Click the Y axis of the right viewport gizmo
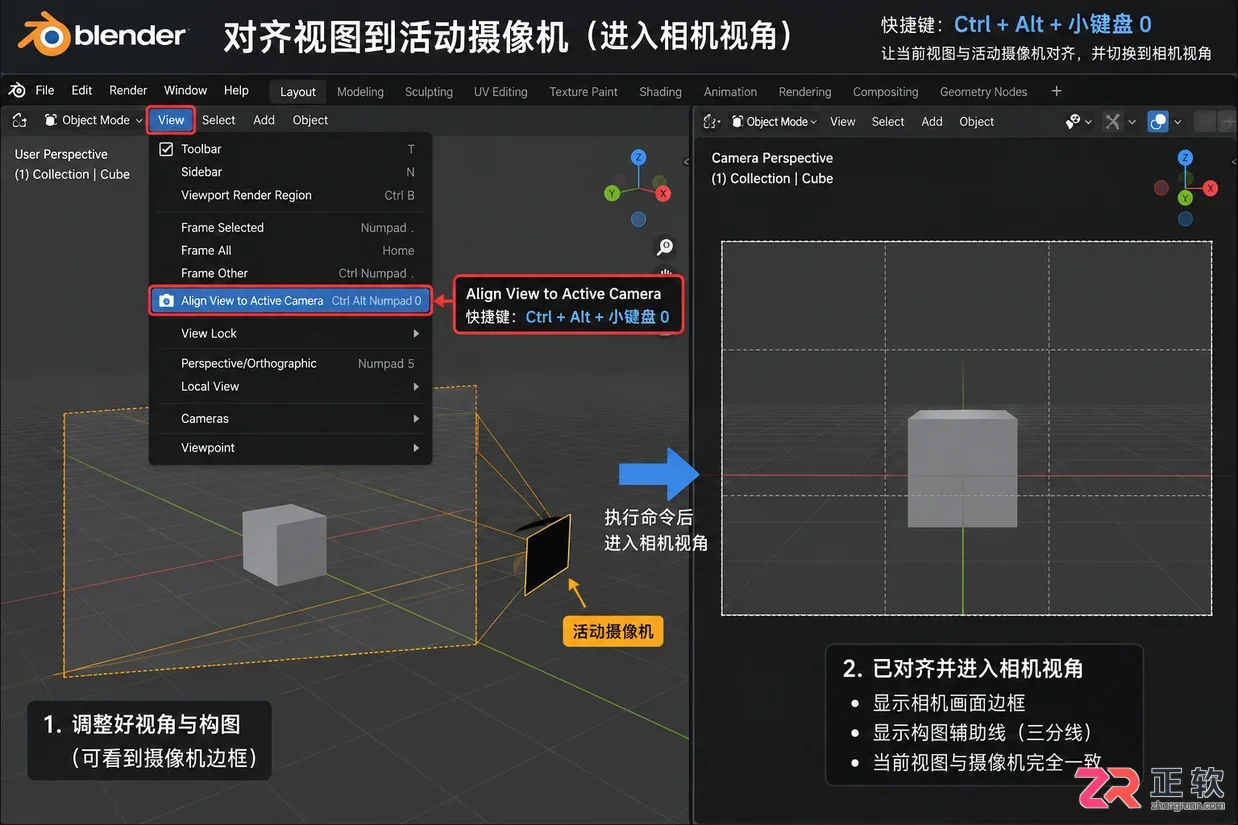Screen dimensions: 1238x825 pos(1185,198)
